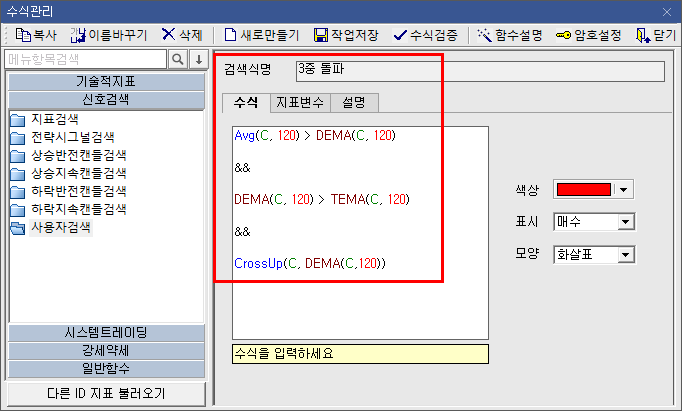The height and width of the screenshot is (411, 682).
Task: Click the red color swatch
Action: [x=584, y=190]
